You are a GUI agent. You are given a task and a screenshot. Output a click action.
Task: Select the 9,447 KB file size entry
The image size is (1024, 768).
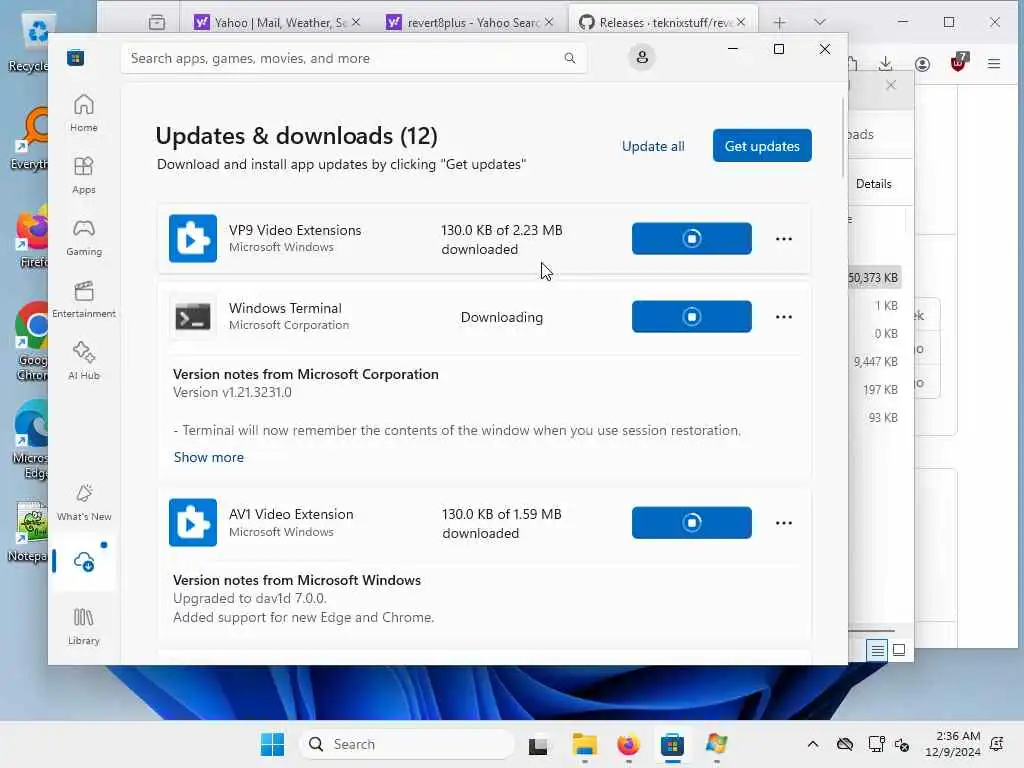875,362
